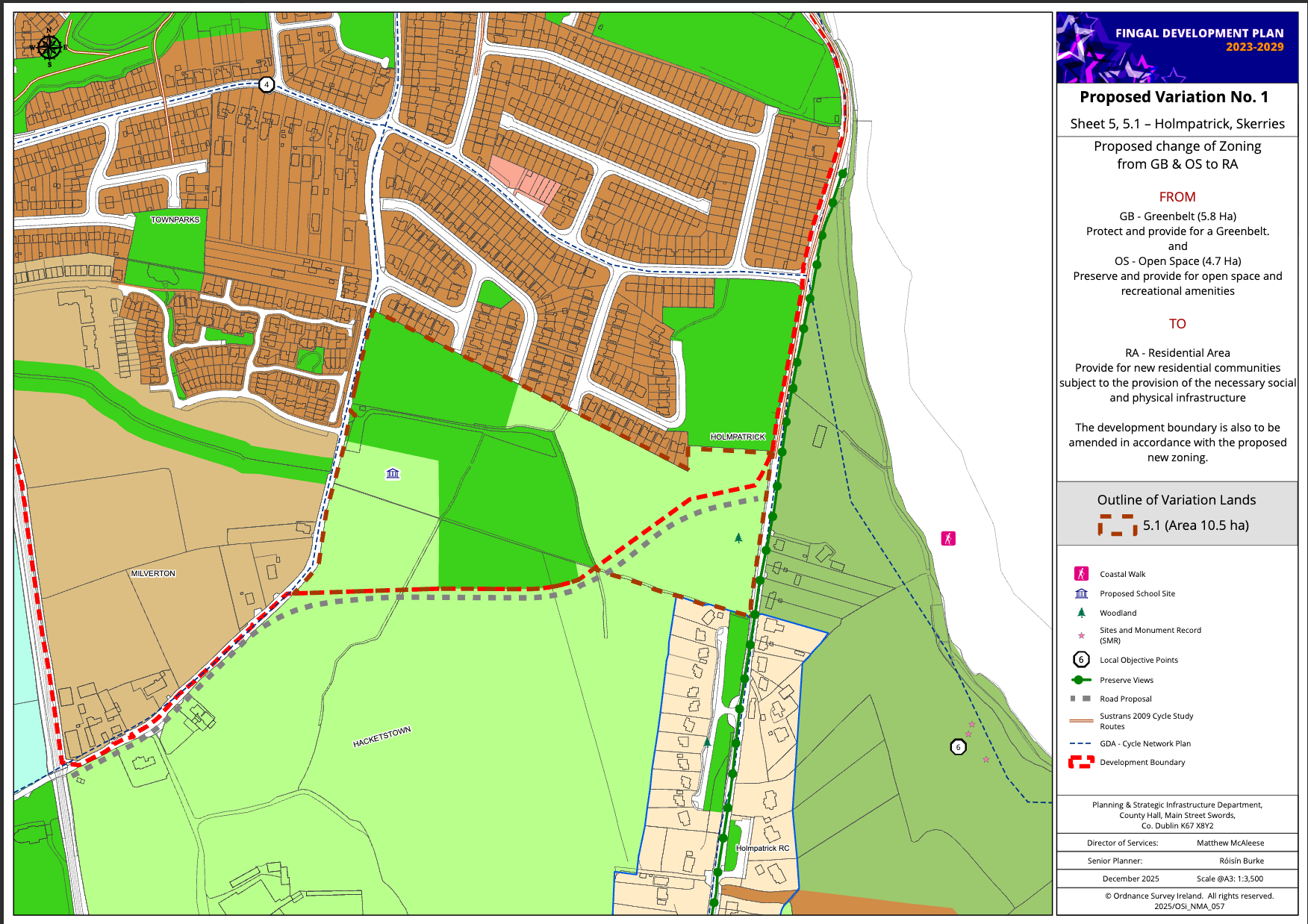This screenshot has width=1308, height=924.
Task: Click the Coastal Walk icon in legend
Action: pos(1081,573)
